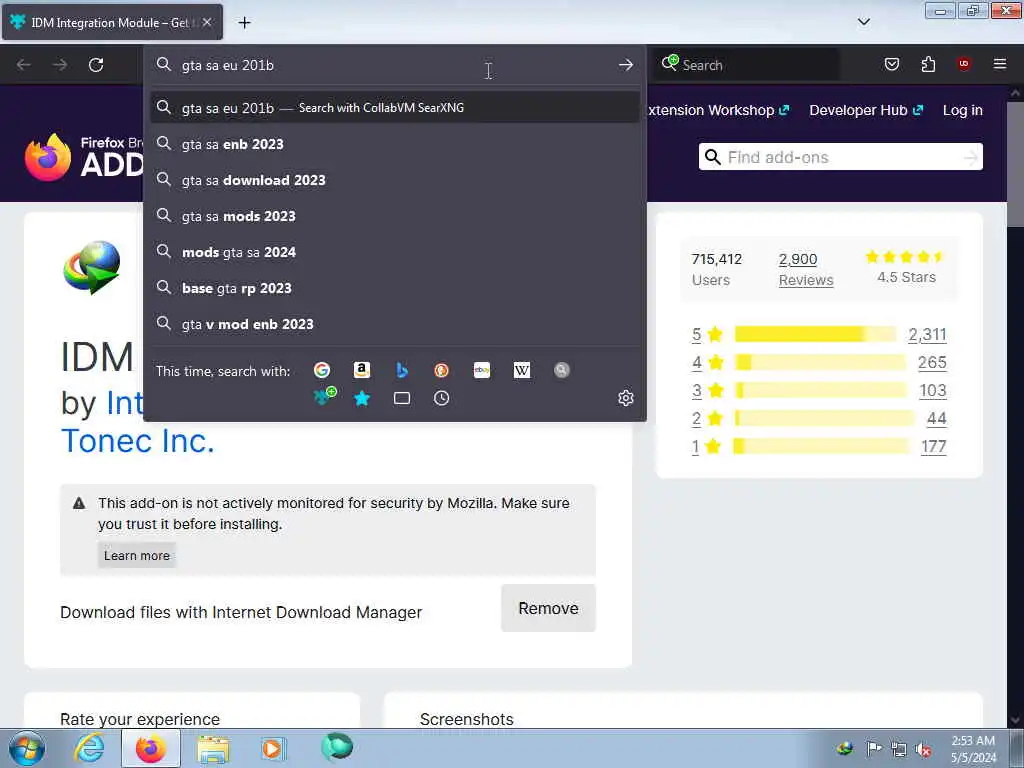1024x768 pixels.
Task: Expand the list all tabs chevron
Action: (863, 22)
